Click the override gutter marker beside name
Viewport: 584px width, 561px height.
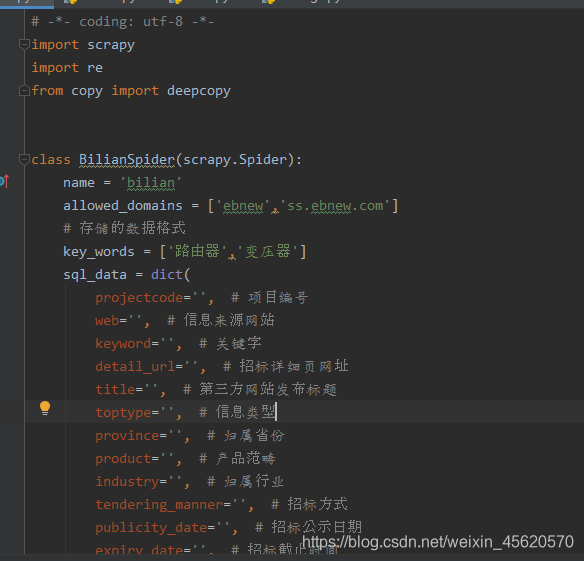4,181
